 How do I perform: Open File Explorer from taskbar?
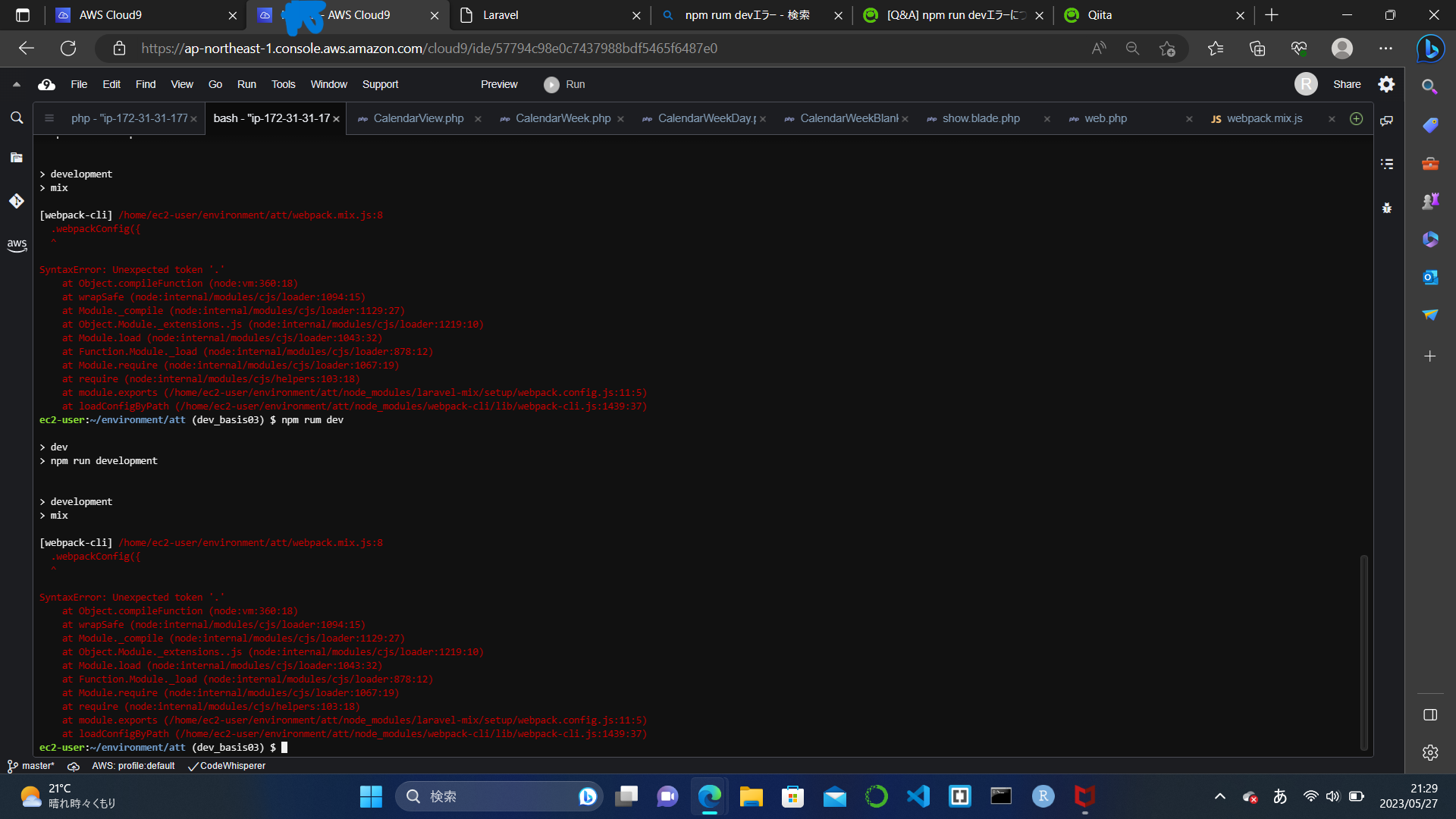pyautogui.click(x=751, y=796)
